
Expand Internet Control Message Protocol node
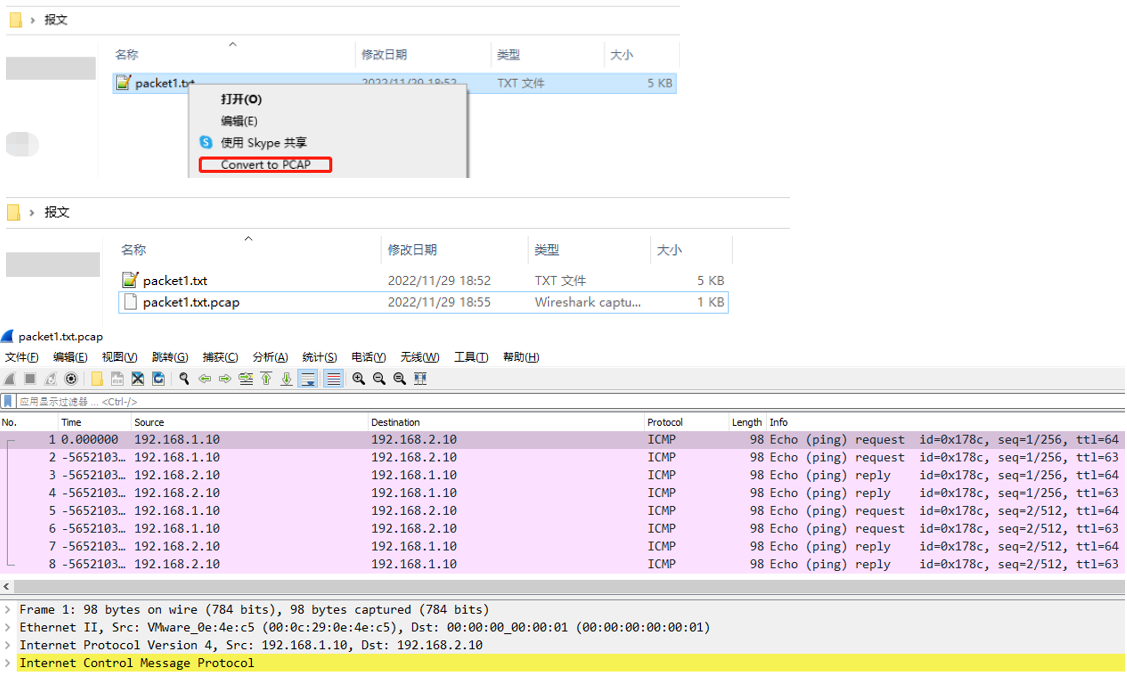pyautogui.click(x=8, y=663)
